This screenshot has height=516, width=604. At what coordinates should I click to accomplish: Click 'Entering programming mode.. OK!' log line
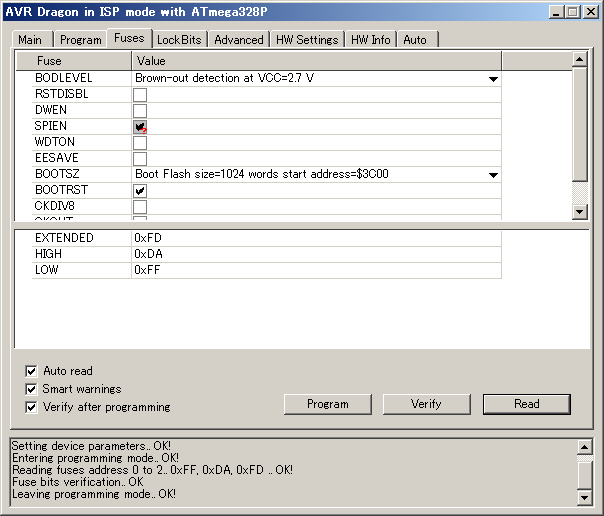(96, 458)
